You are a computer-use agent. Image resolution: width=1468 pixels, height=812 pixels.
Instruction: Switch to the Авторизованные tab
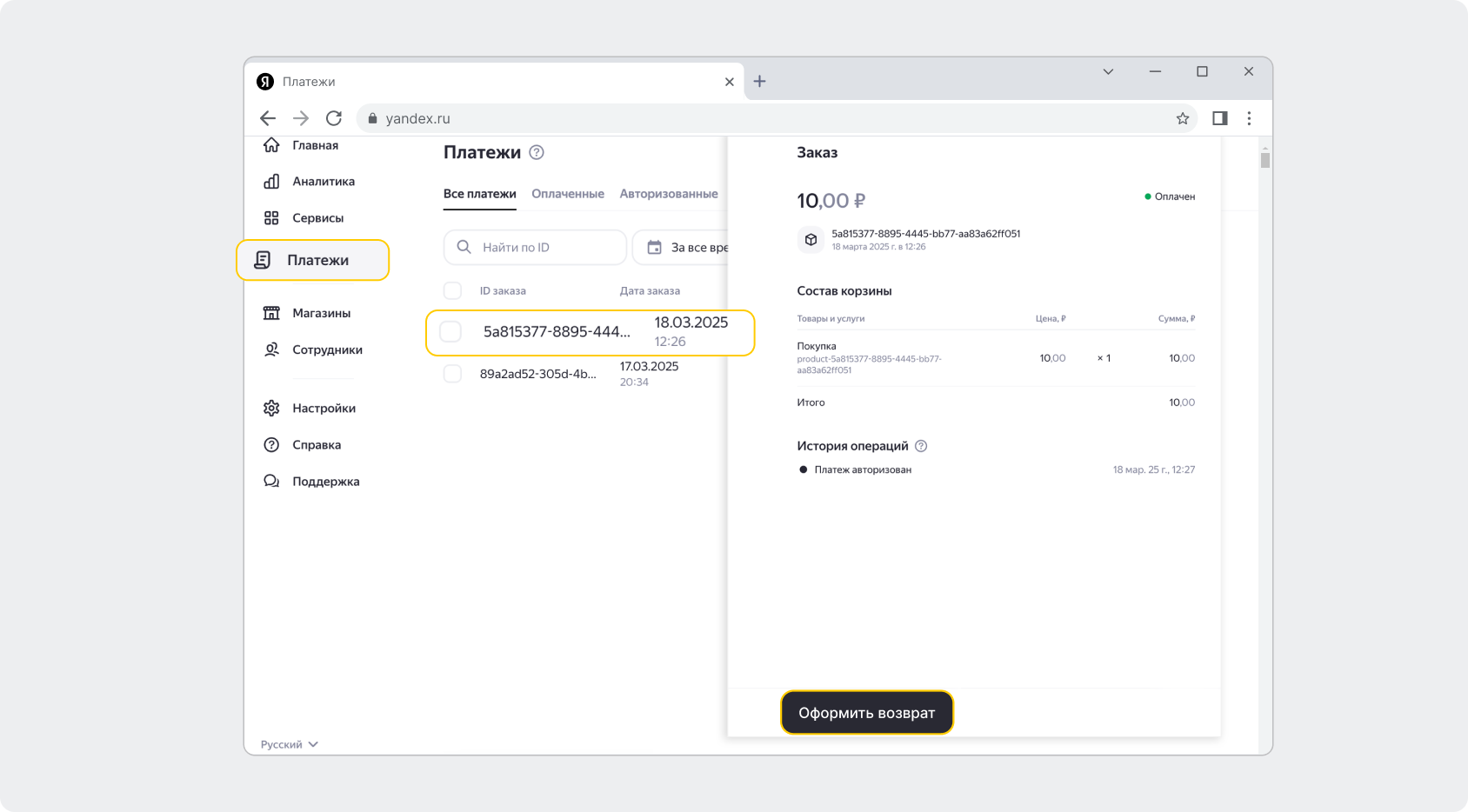pyautogui.click(x=668, y=194)
